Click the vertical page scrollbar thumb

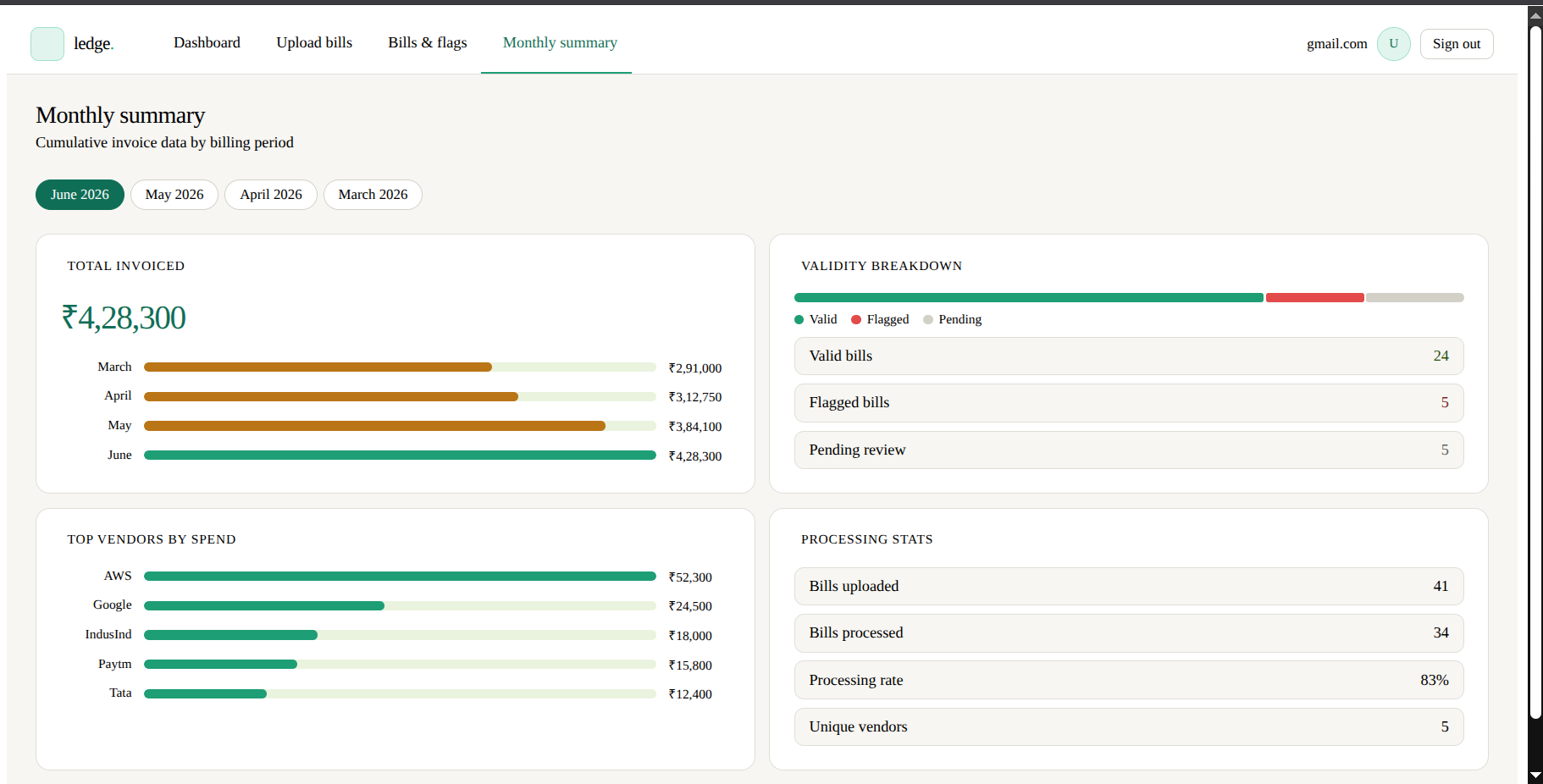[x=1535, y=373]
